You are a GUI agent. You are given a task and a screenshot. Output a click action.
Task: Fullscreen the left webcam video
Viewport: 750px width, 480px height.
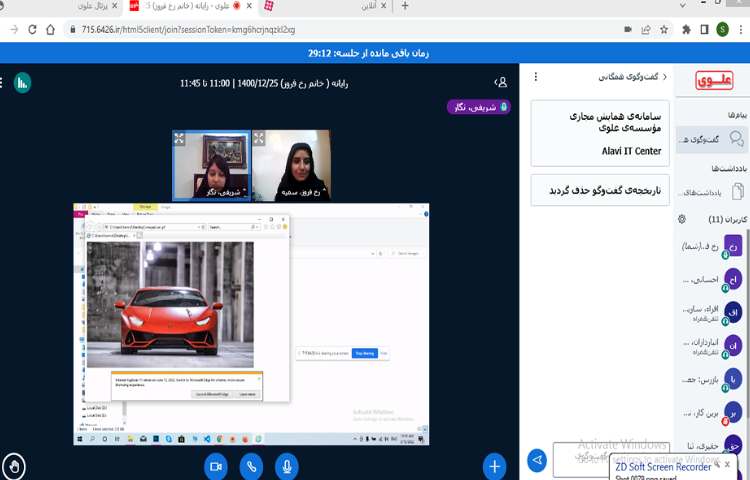click(179, 138)
